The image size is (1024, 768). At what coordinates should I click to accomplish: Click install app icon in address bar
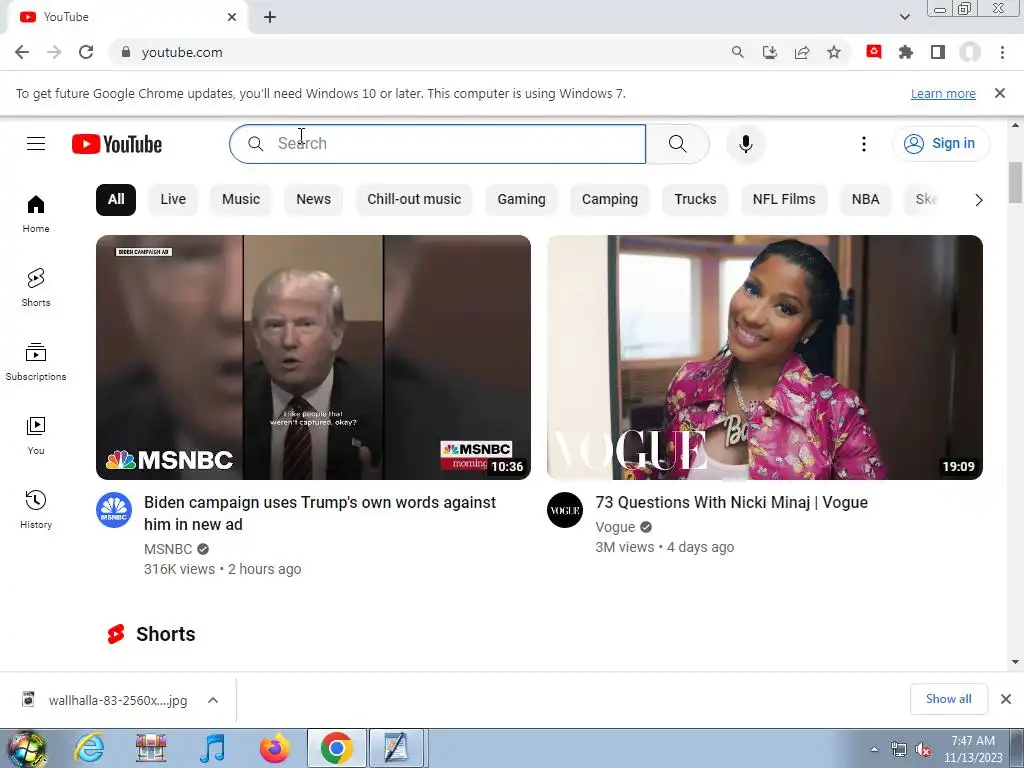coord(770,52)
